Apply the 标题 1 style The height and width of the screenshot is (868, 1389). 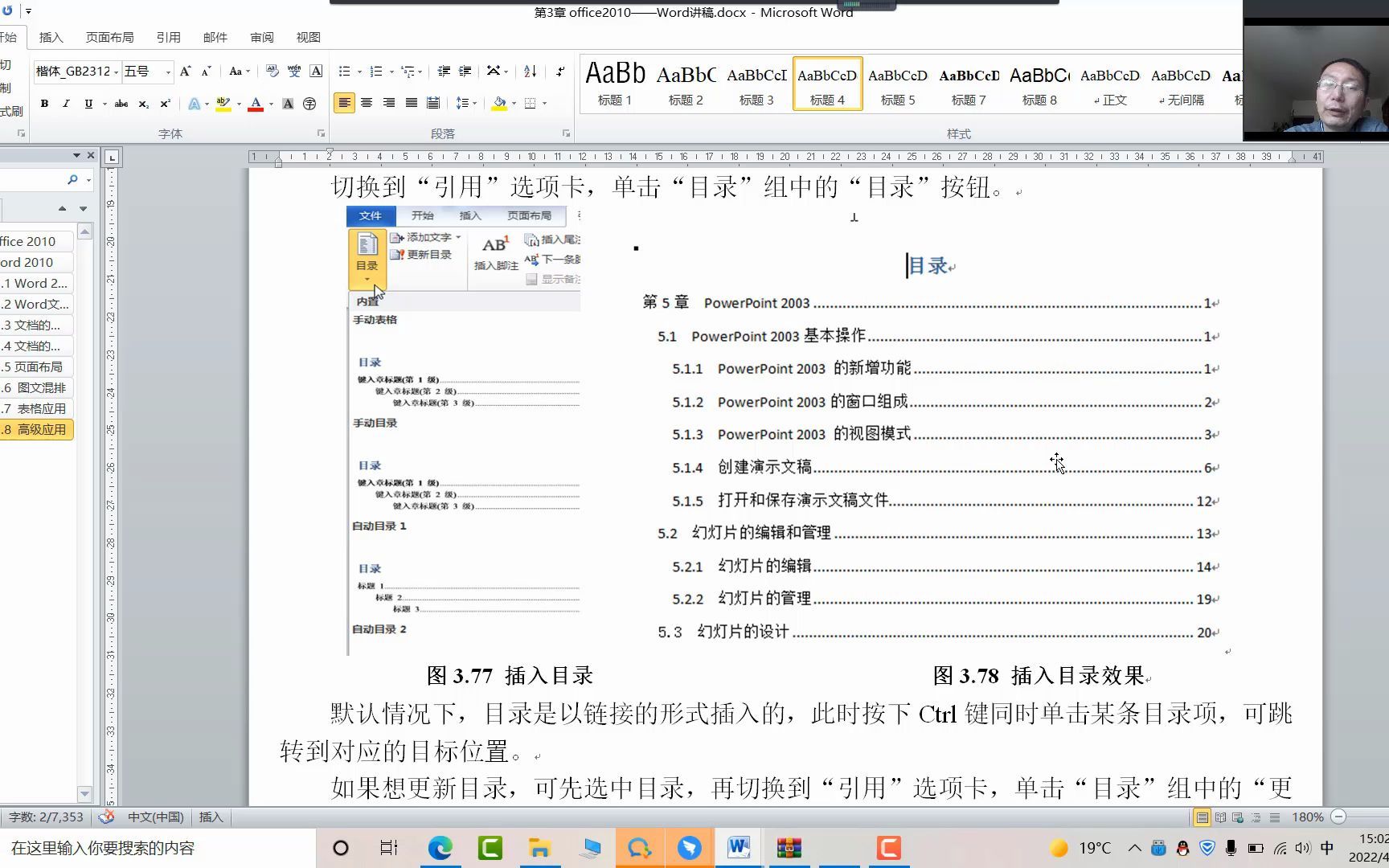615,84
